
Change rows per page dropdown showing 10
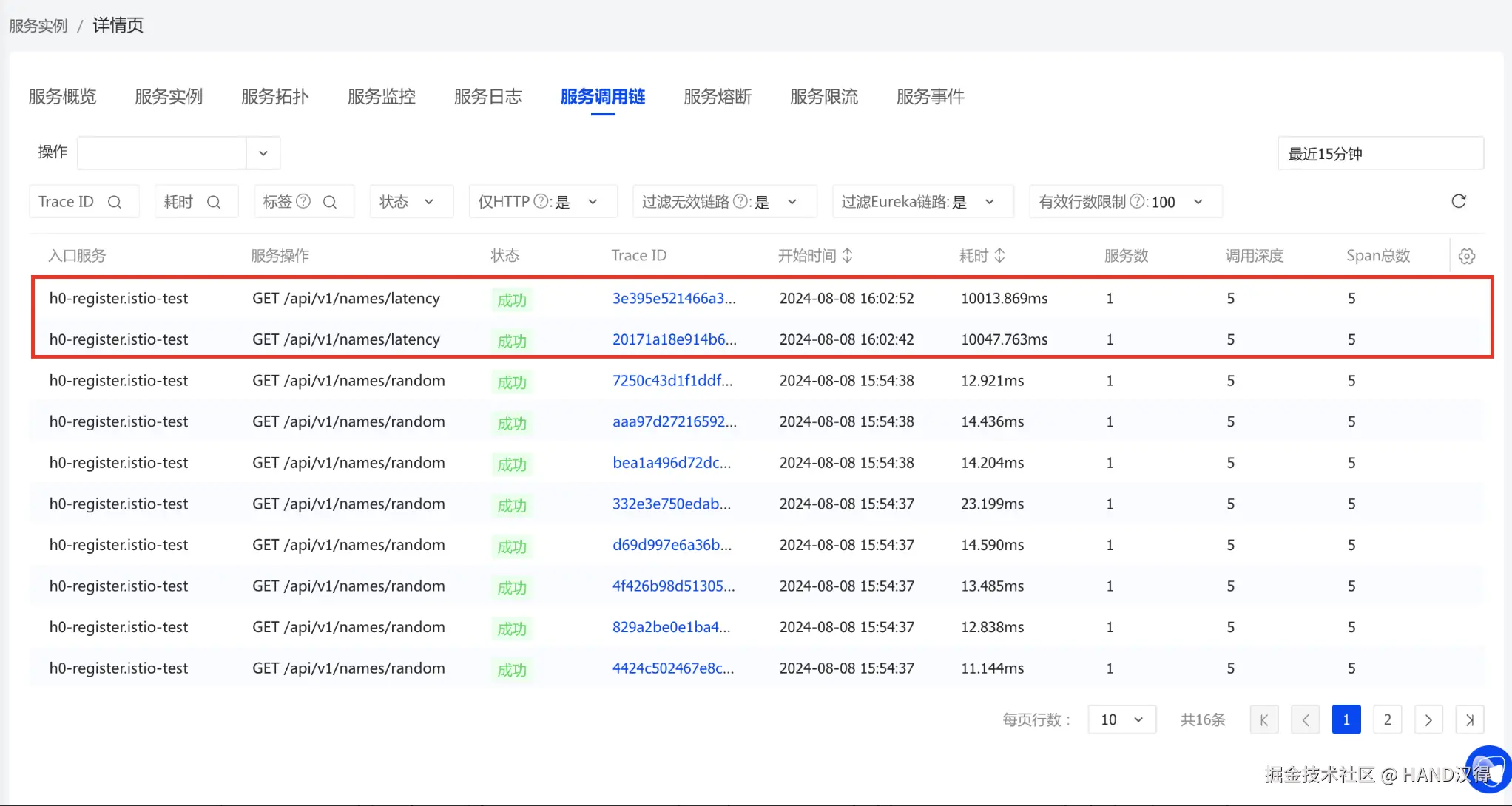pyautogui.click(x=1121, y=719)
